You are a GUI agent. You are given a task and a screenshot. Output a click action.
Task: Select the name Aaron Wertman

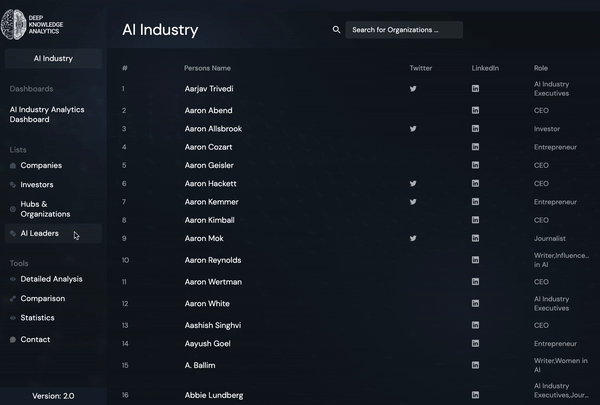[x=213, y=282]
